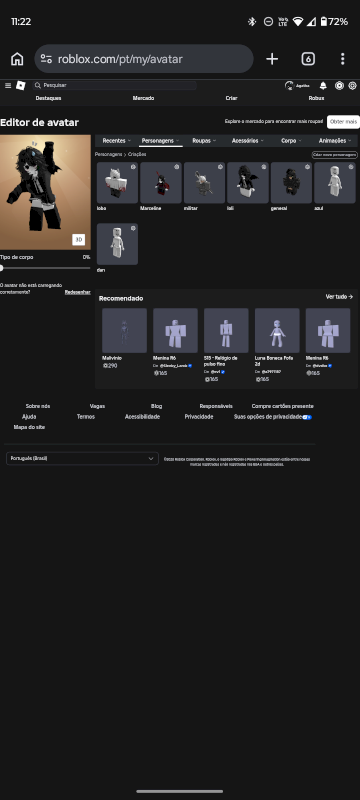Viewport: 360px width, 800px height.
Task: Open Ver tudo in Recomendado
Action: 340,296
